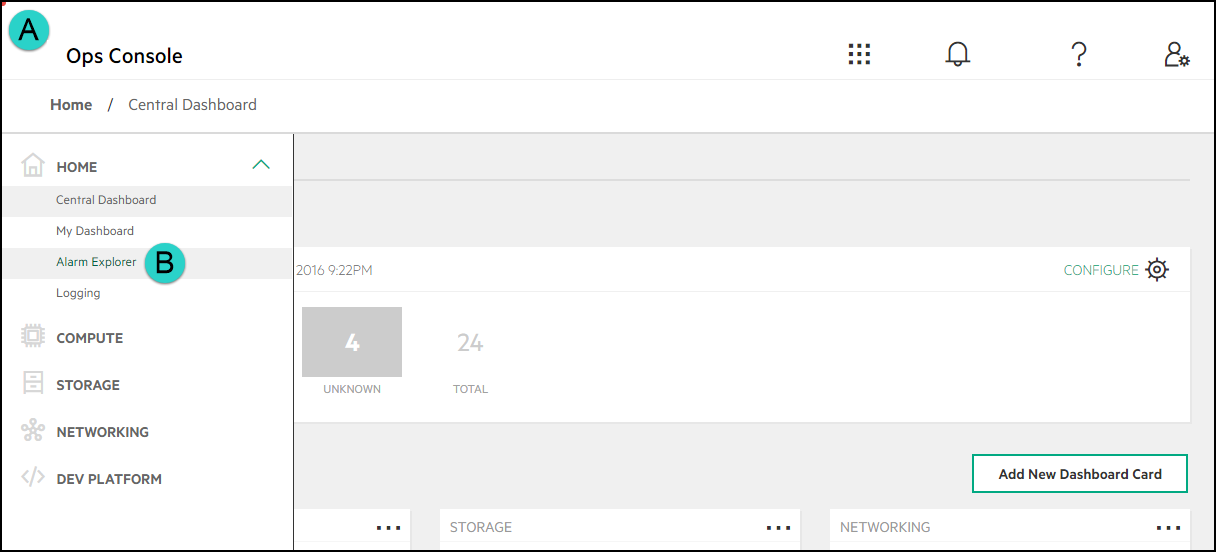Open the user settings icon

(1176, 55)
